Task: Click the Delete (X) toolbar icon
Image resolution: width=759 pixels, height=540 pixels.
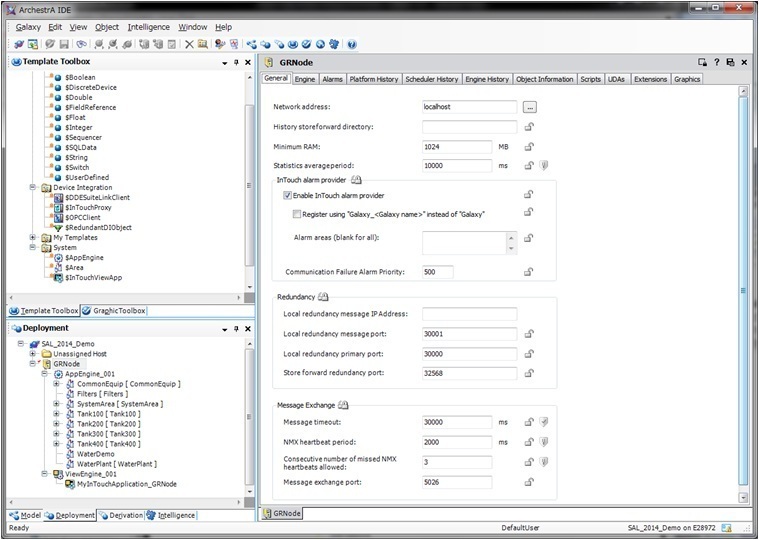Action: coord(189,44)
